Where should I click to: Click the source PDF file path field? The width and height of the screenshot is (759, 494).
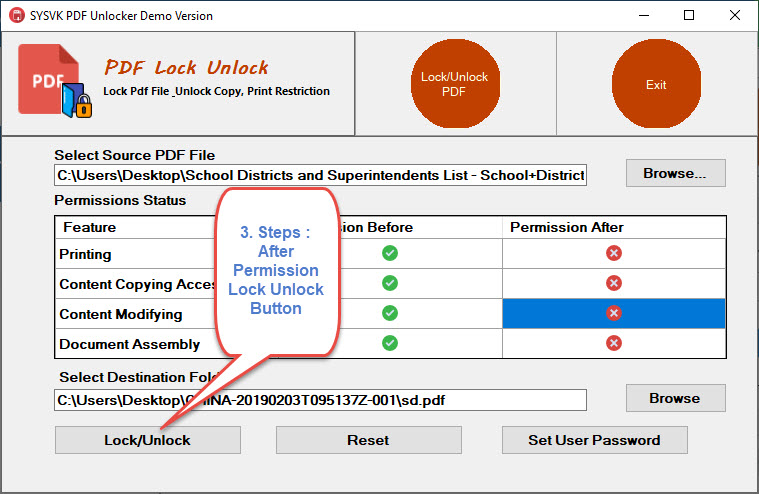(320, 175)
